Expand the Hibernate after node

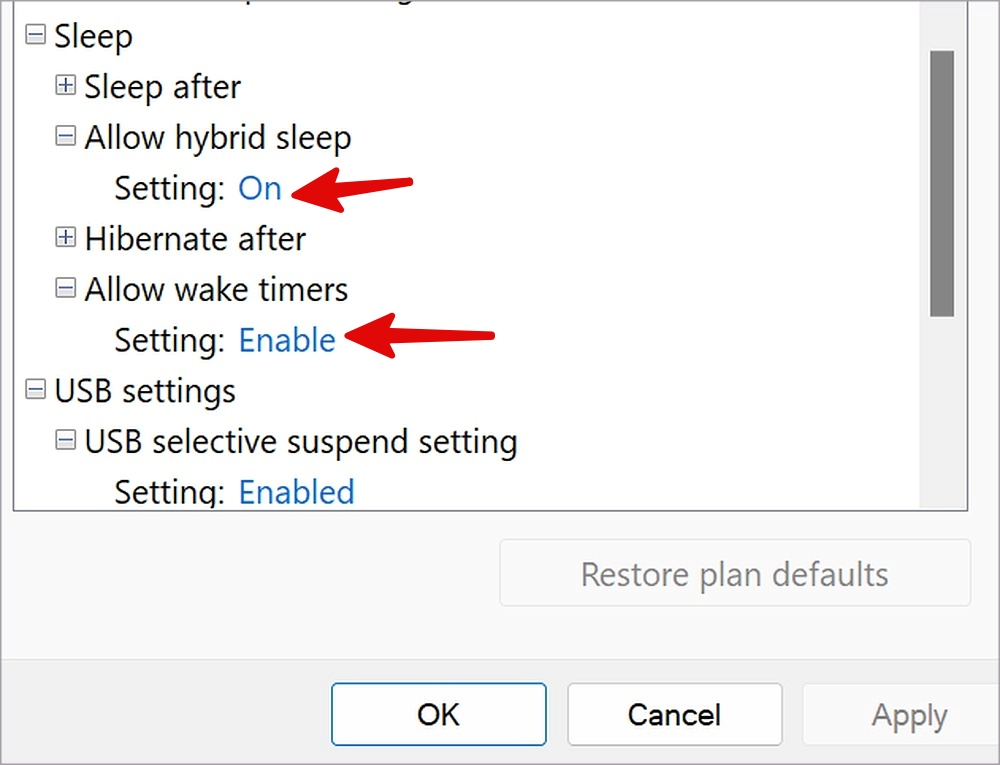tap(65, 237)
